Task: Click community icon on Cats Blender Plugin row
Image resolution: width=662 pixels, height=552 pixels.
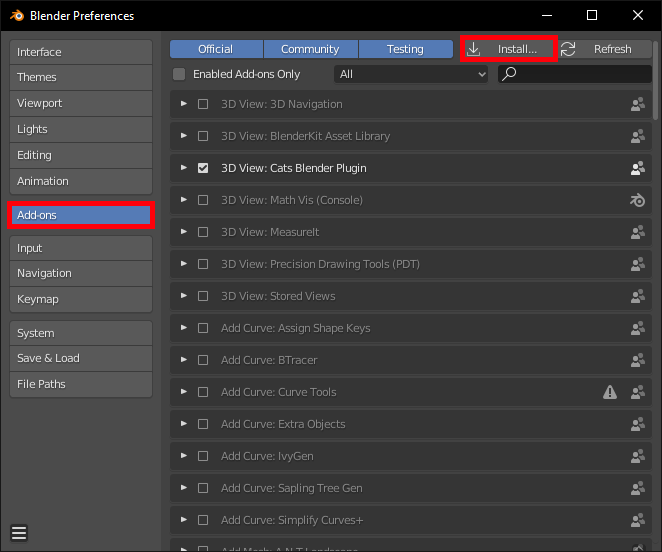Action: (638, 168)
